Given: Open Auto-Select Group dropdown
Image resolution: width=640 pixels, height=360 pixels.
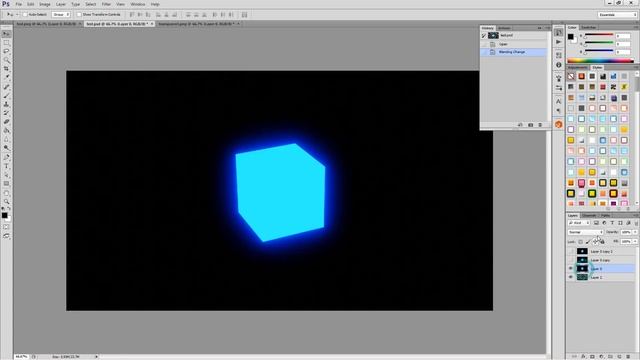Looking at the screenshot, I should coord(61,15).
